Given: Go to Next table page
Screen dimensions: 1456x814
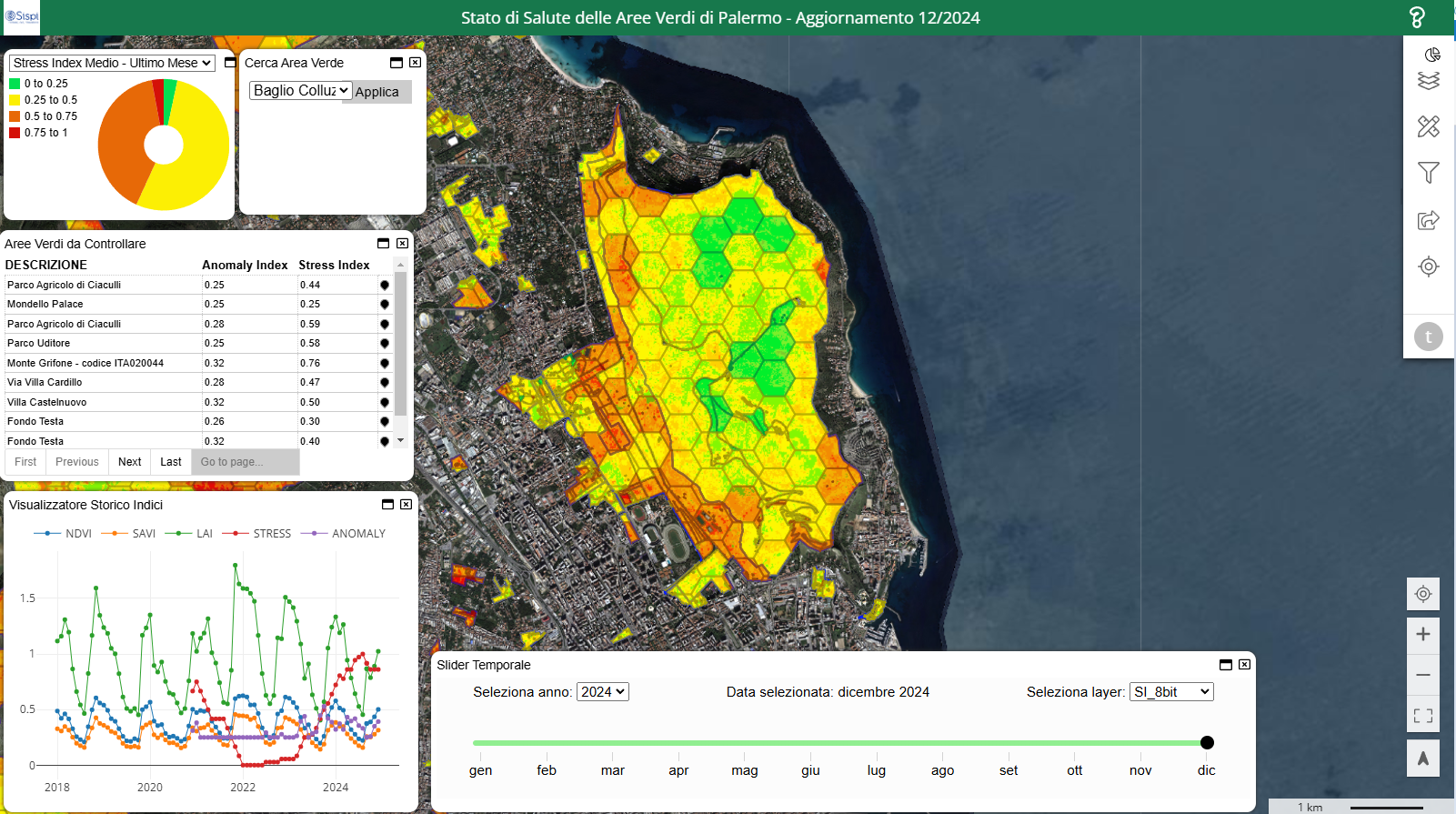Looking at the screenshot, I should coord(130,462).
